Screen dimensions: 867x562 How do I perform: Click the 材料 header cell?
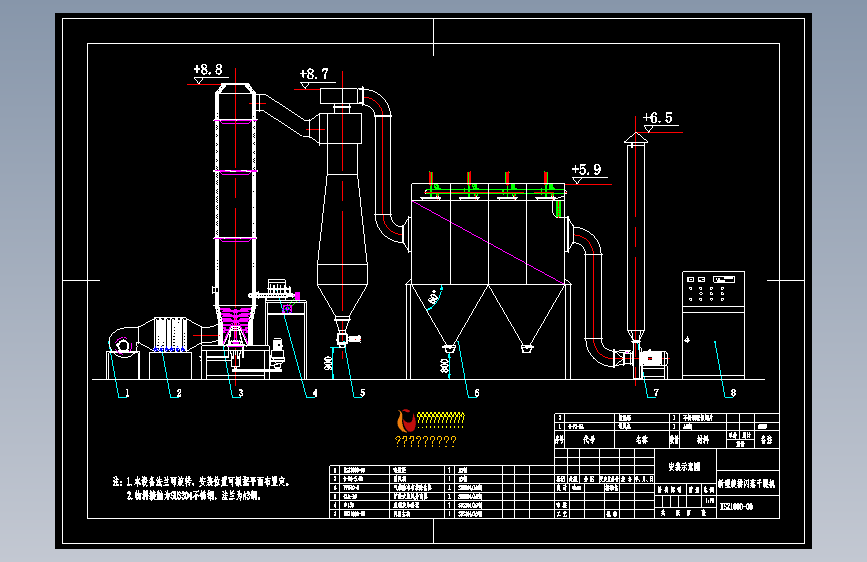(x=703, y=440)
